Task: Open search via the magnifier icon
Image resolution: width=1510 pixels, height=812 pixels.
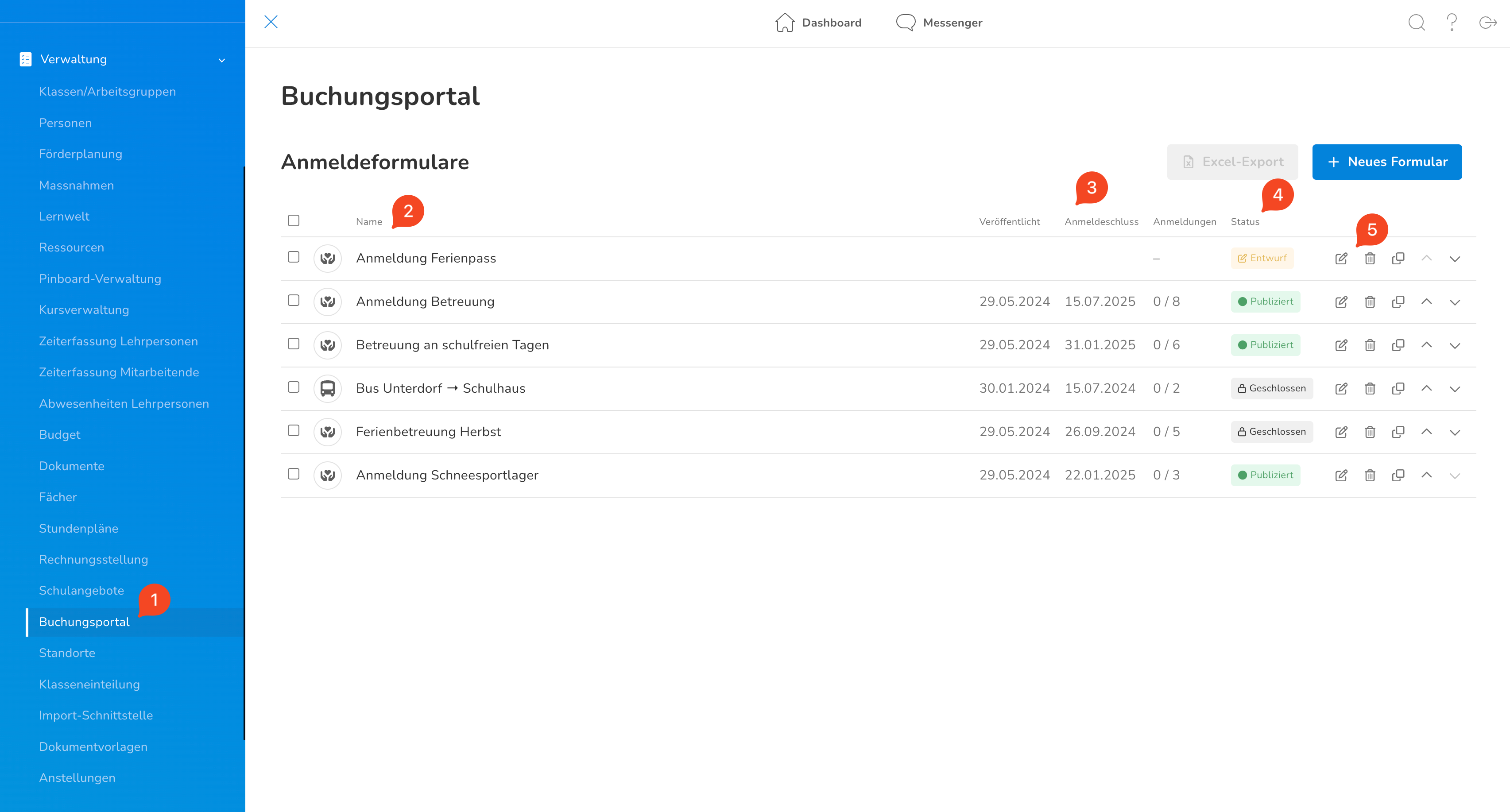Action: tap(1416, 23)
